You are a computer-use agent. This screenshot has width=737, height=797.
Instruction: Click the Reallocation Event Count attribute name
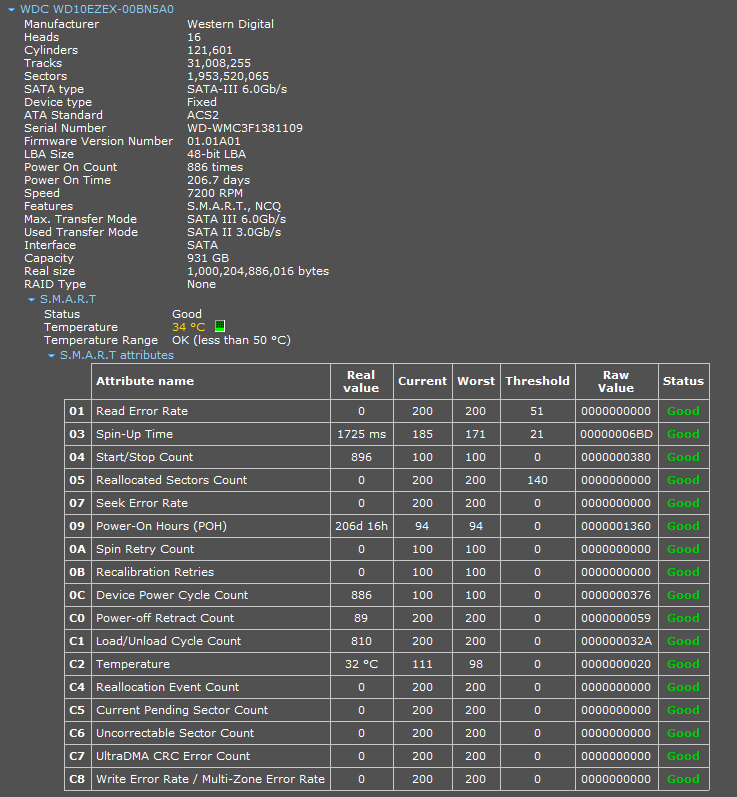[167, 687]
